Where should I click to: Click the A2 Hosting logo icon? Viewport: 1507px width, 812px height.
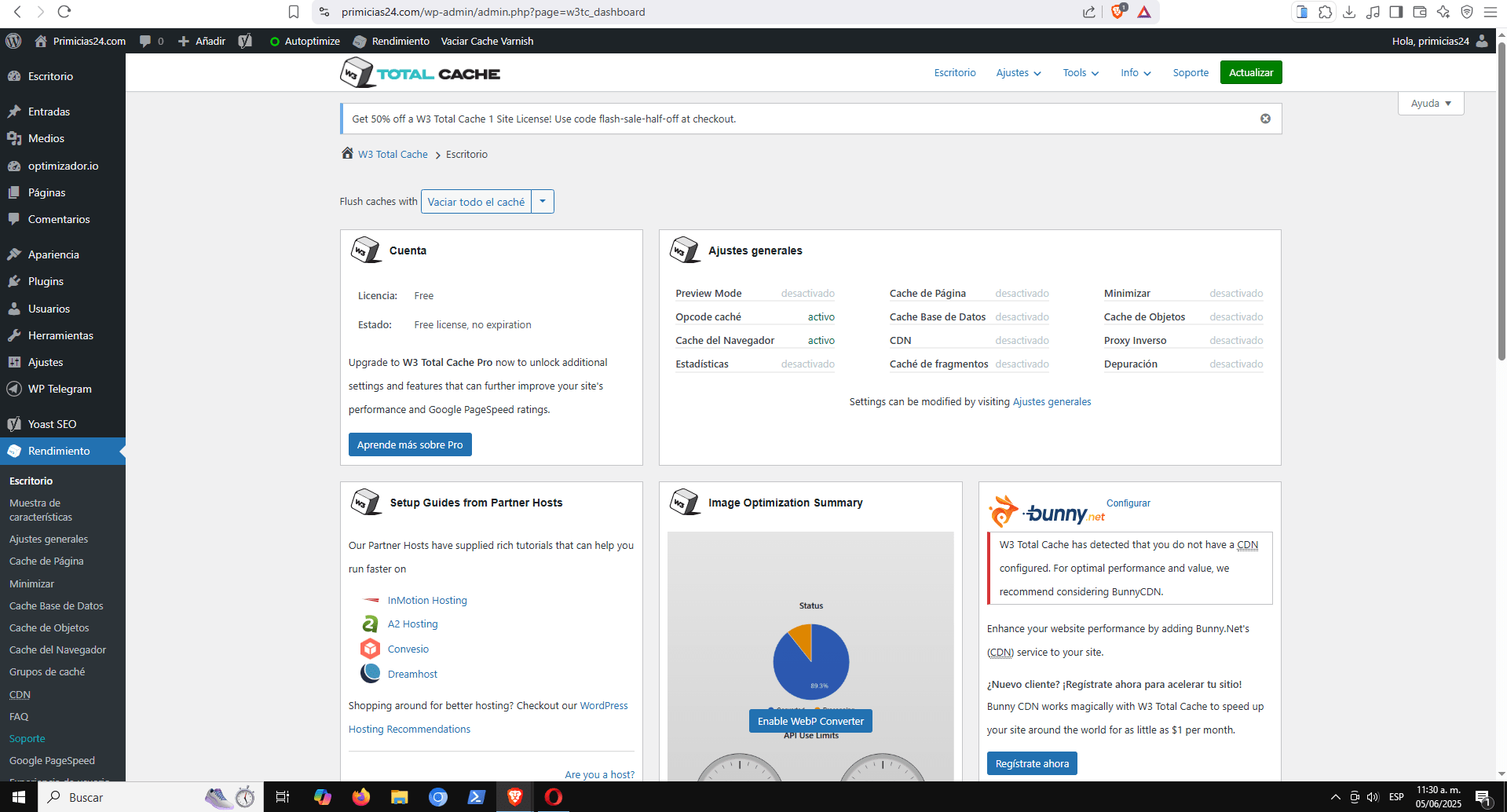tap(370, 624)
